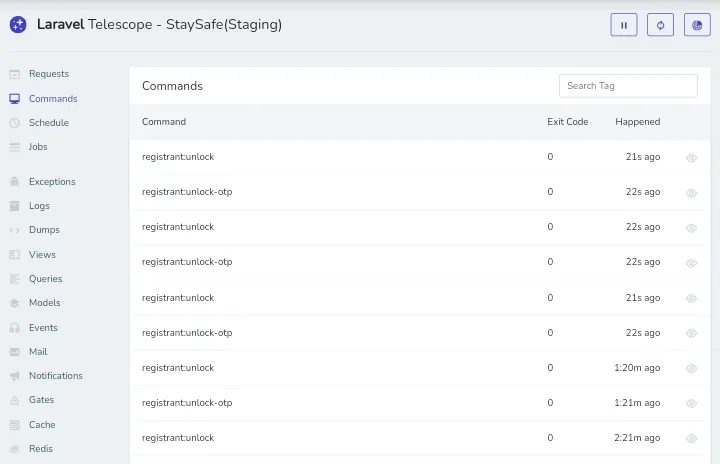Click the Mail envelope icon
Viewport: 720px width, 464px height.
15,352
